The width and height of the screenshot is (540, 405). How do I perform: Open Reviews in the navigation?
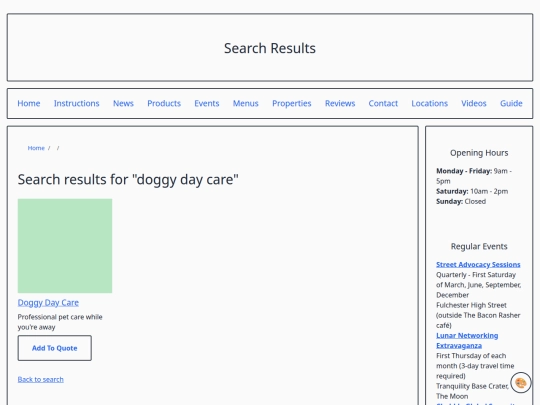340,103
